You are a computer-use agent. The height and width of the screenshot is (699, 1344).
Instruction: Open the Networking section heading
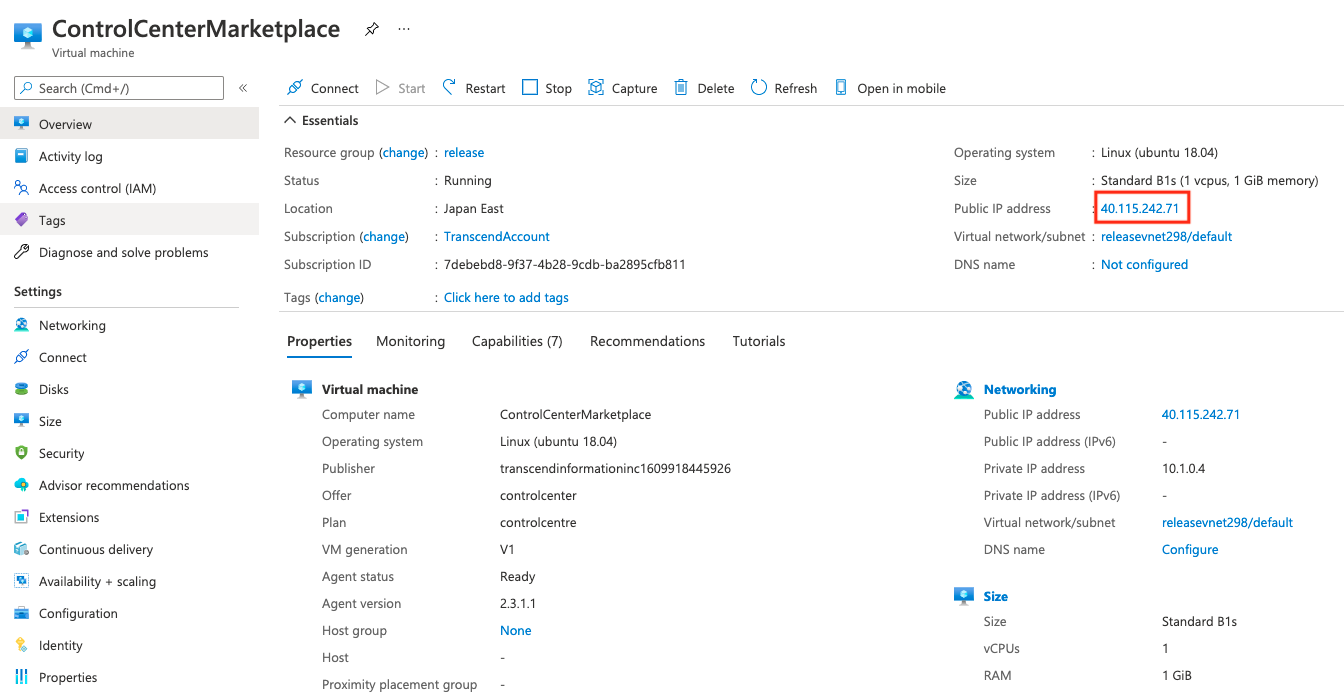click(x=1020, y=390)
